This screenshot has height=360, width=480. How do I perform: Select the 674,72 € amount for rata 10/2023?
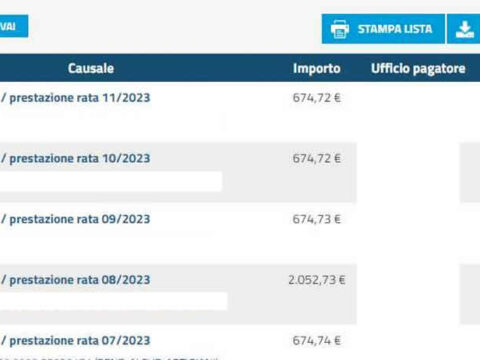coord(317,159)
